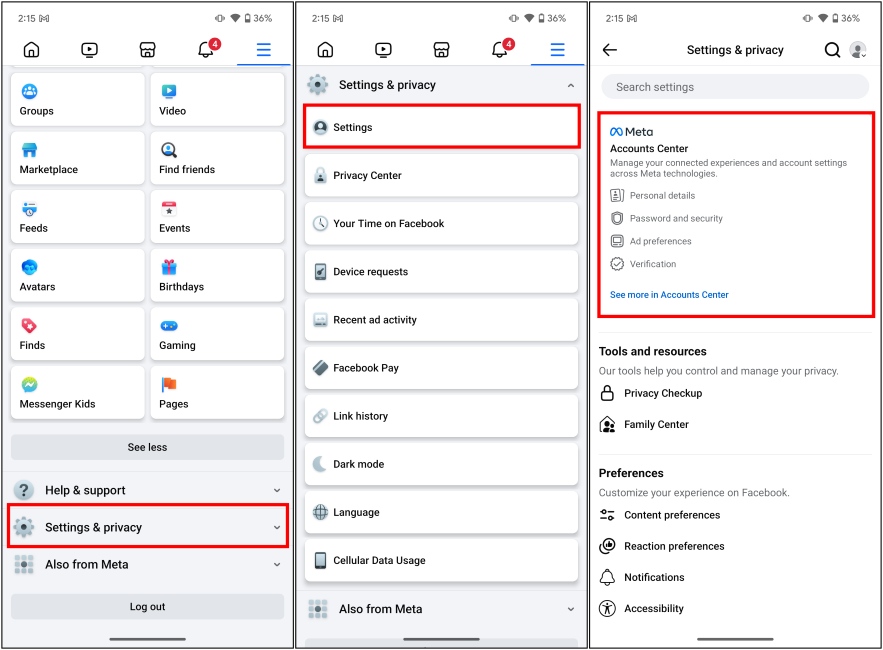Open the Home feed icon
Viewport: 883px width, 650px height.
coord(31,49)
